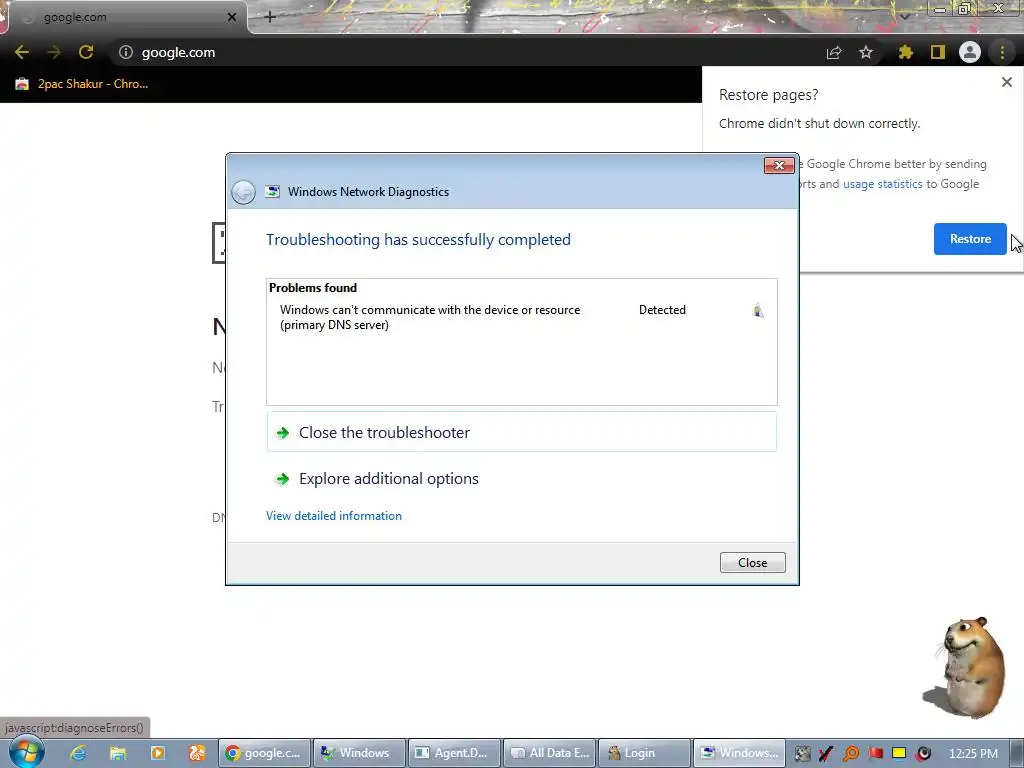Click the yellow square tray icon
The image size is (1024, 768).
(x=899, y=753)
